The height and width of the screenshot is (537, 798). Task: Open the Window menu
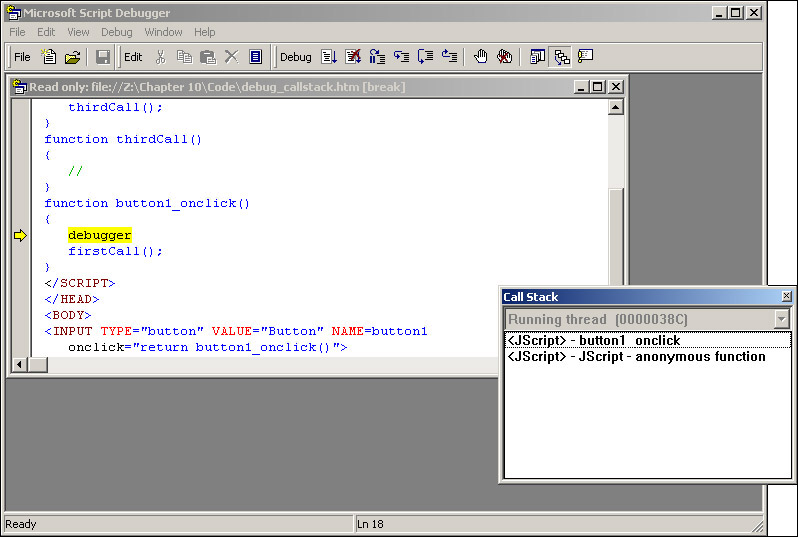point(163,32)
